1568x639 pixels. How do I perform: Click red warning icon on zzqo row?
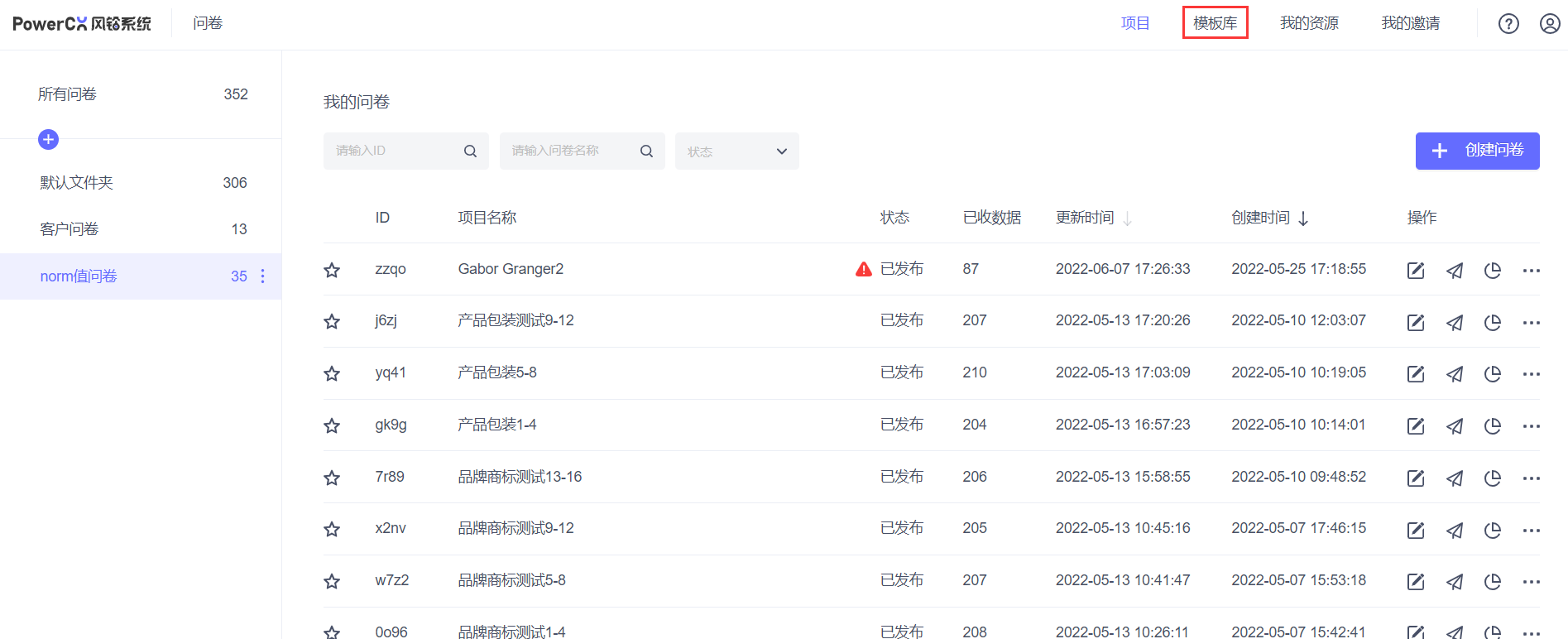point(863,269)
